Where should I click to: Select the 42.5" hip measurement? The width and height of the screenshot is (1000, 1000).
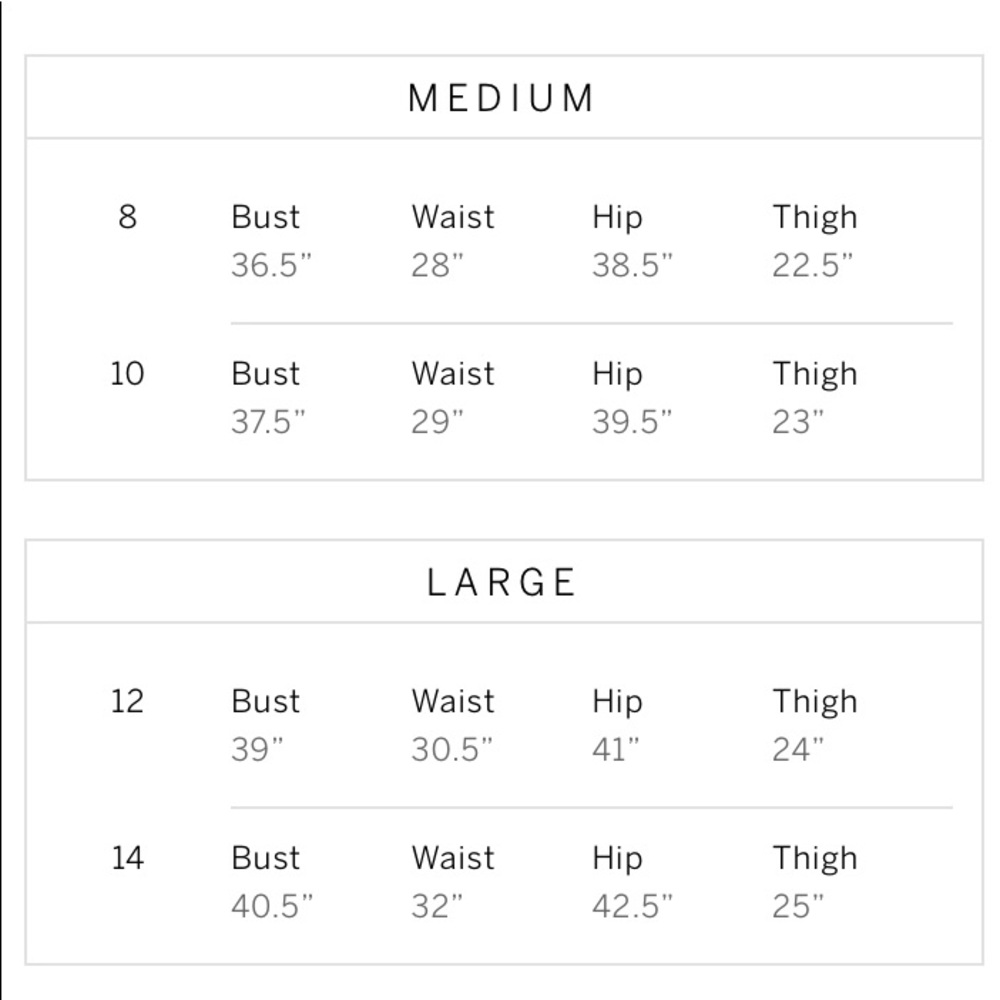pos(632,906)
